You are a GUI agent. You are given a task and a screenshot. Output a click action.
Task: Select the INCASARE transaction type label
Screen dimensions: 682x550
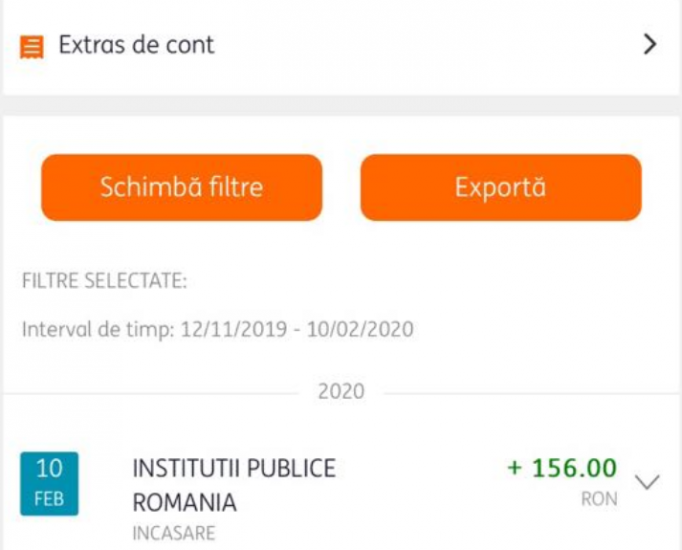tap(174, 533)
